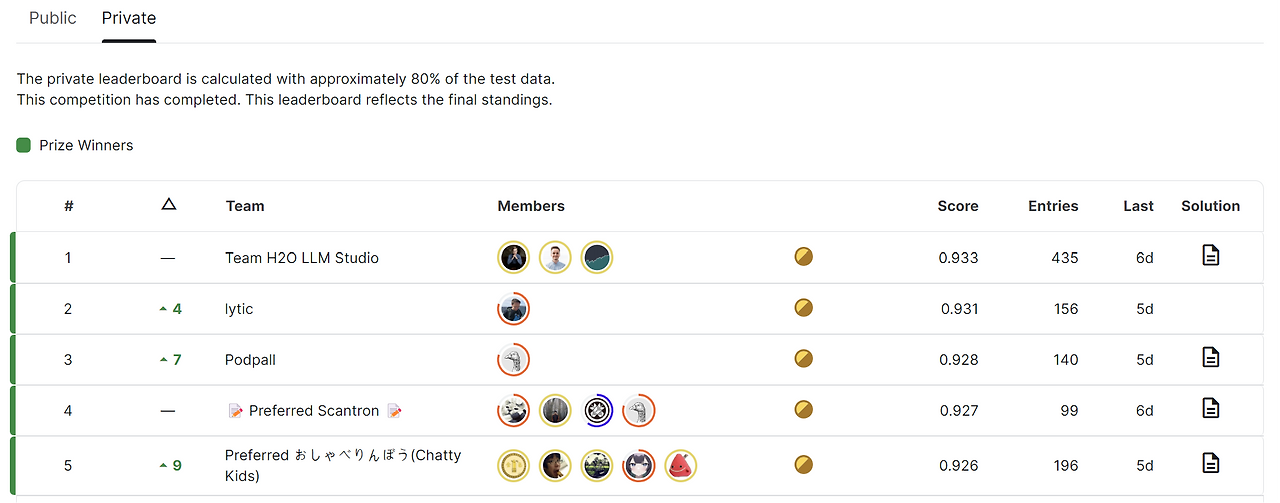This screenshot has height=503, width=1280.
Task: Open watermelon avatar in Chatty Kids team
Action: point(680,465)
